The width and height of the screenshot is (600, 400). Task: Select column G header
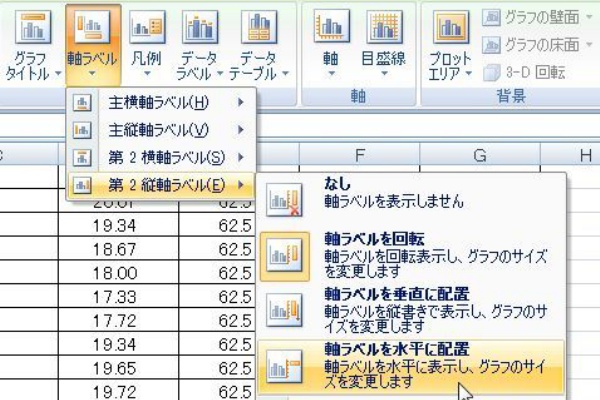coord(480,155)
